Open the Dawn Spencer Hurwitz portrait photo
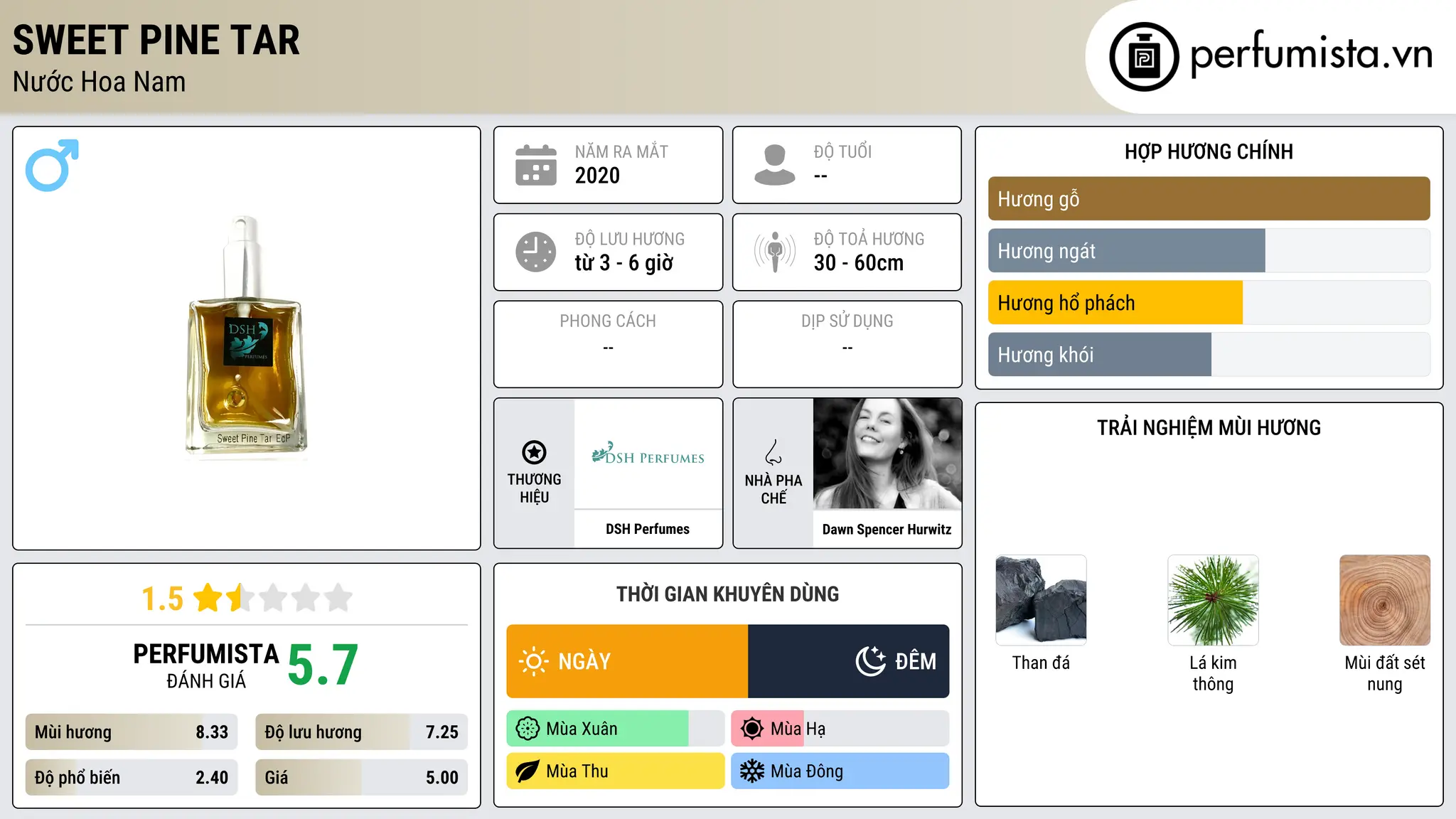This screenshot has width=1456, height=819. (x=887, y=454)
